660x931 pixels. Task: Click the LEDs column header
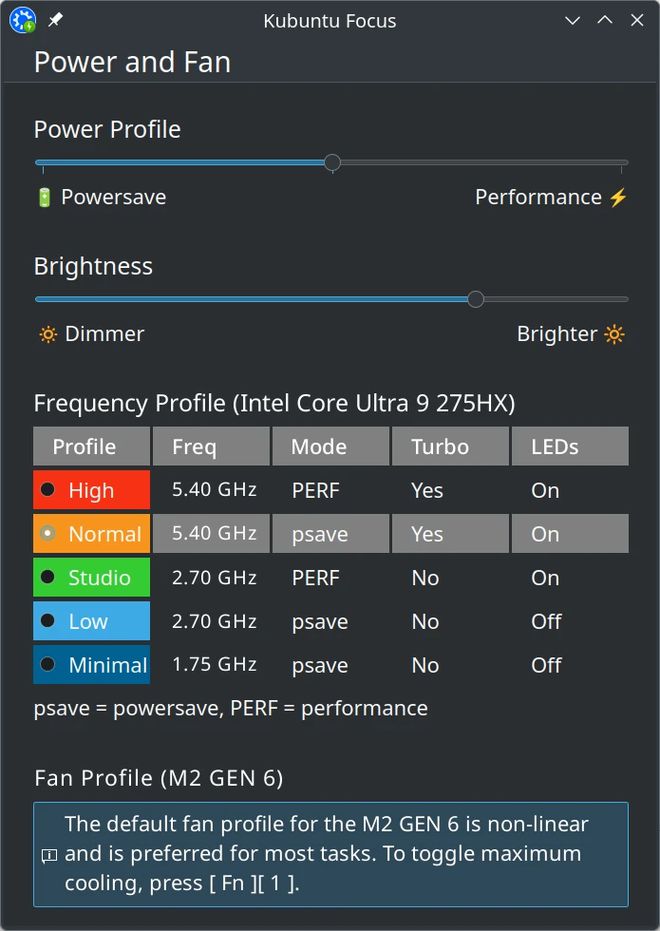[569, 447]
